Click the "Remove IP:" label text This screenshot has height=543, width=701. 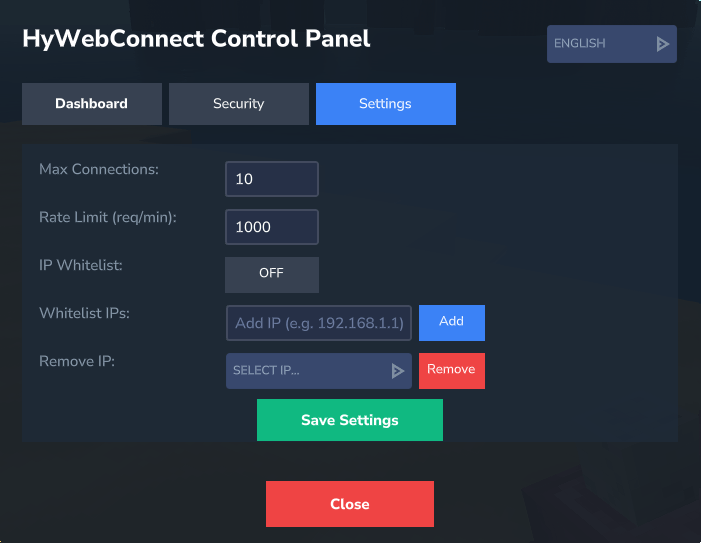point(77,361)
